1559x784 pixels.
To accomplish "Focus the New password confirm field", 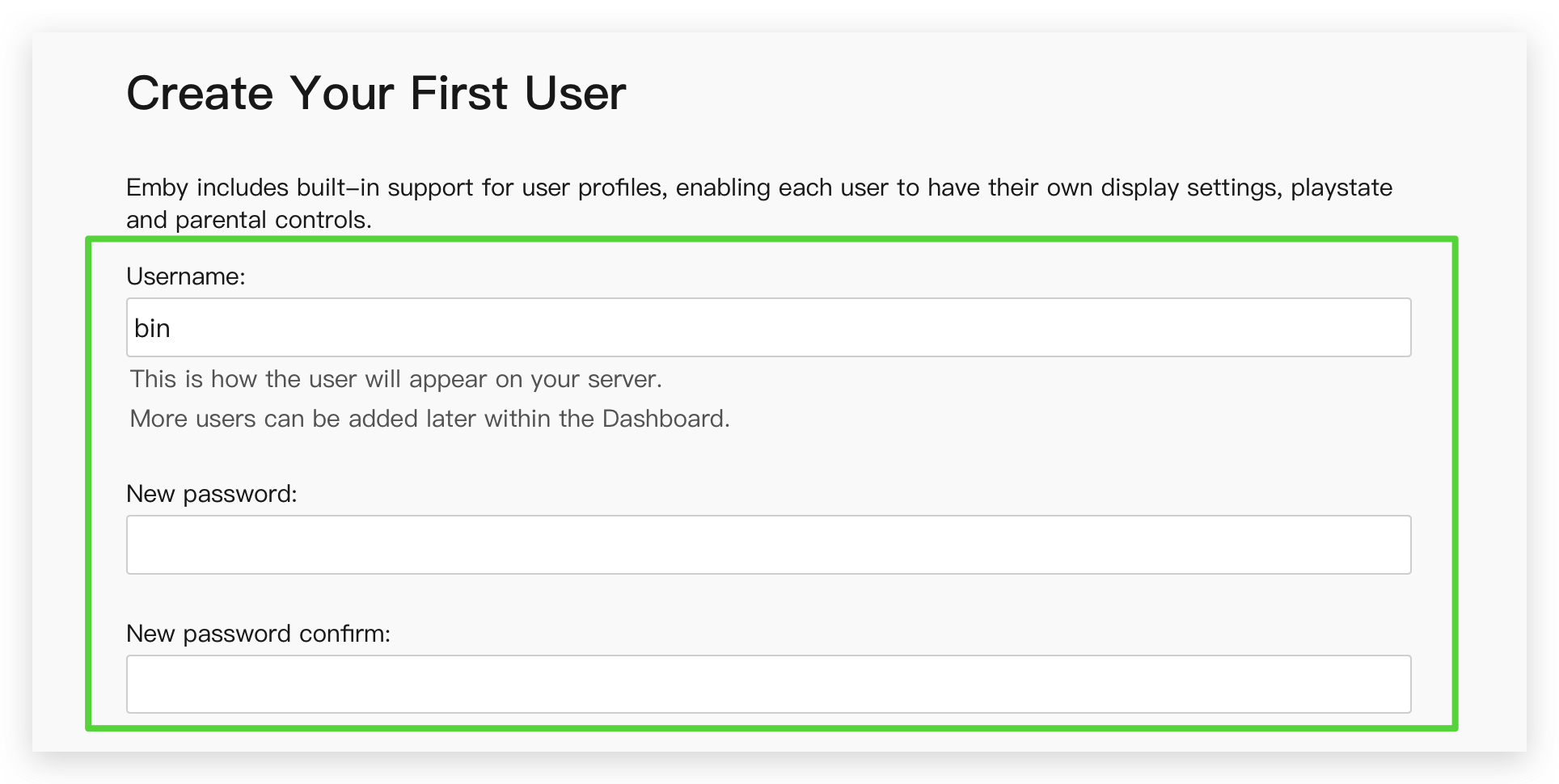I will click(x=768, y=685).
